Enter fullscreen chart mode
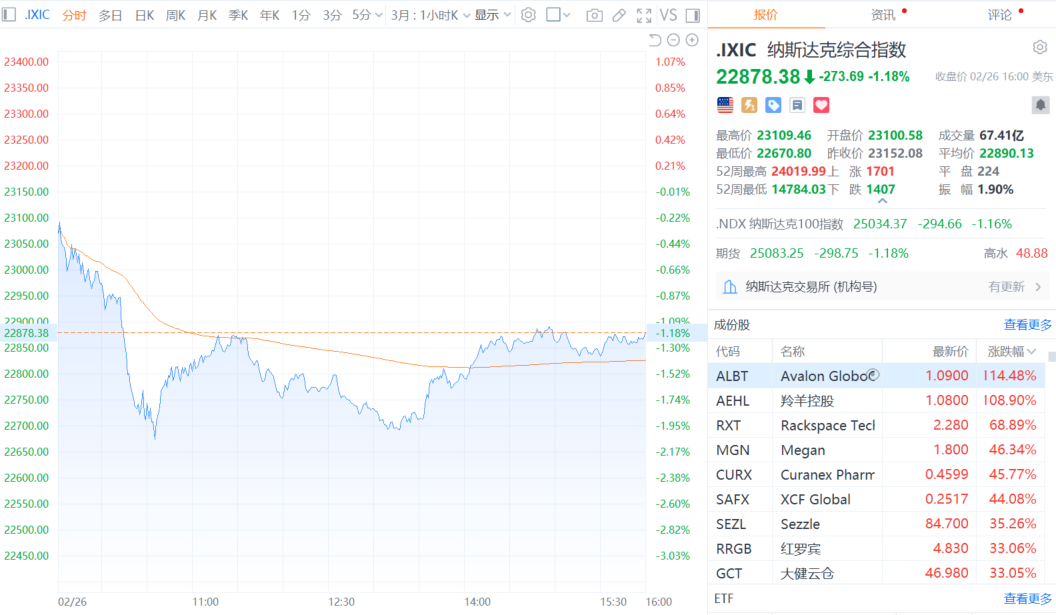Viewport: 1056px width, 615px height. [x=642, y=15]
